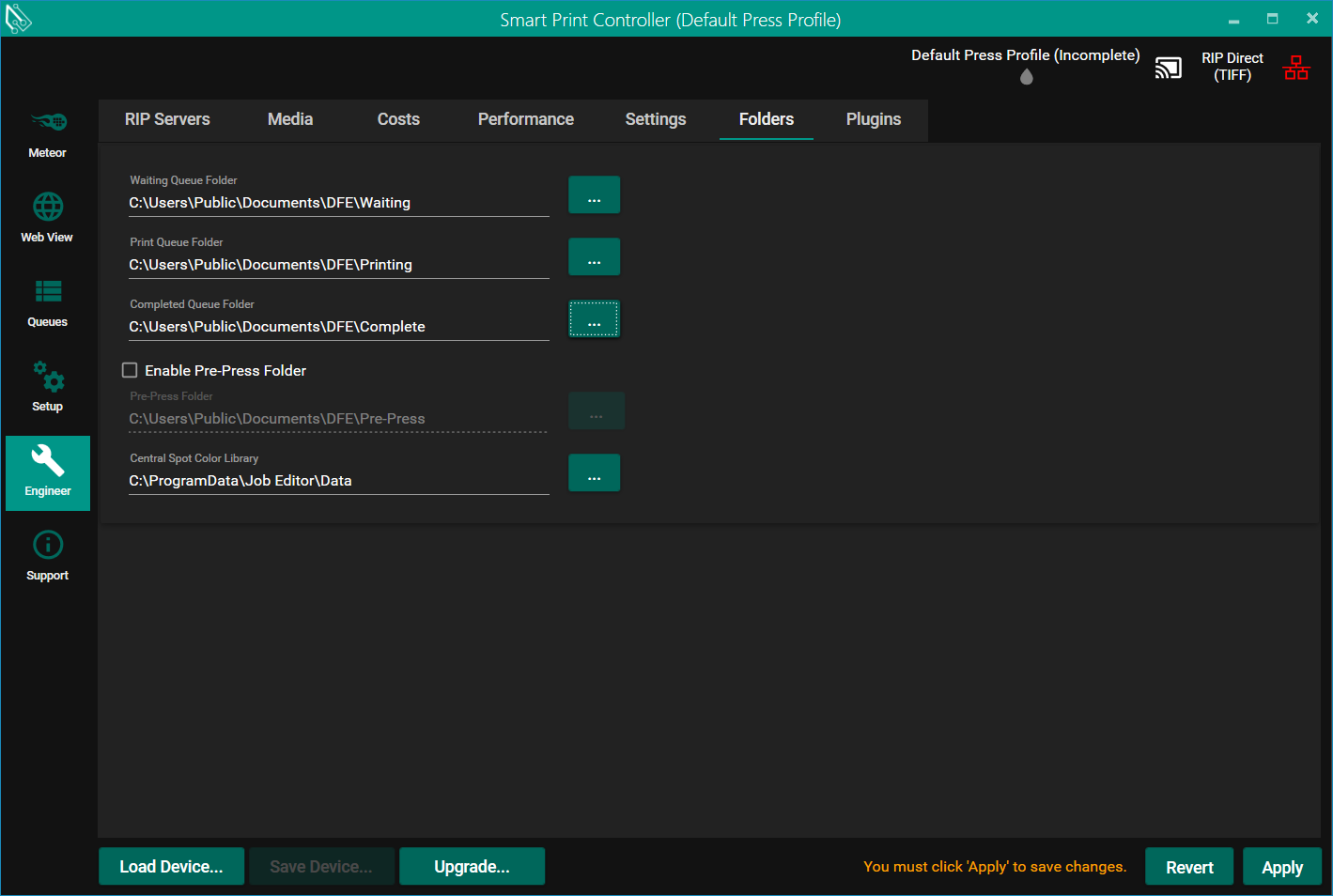Image resolution: width=1333 pixels, height=896 pixels.
Task: Browse for Central Spot Color Library
Action: pos(594,473)
